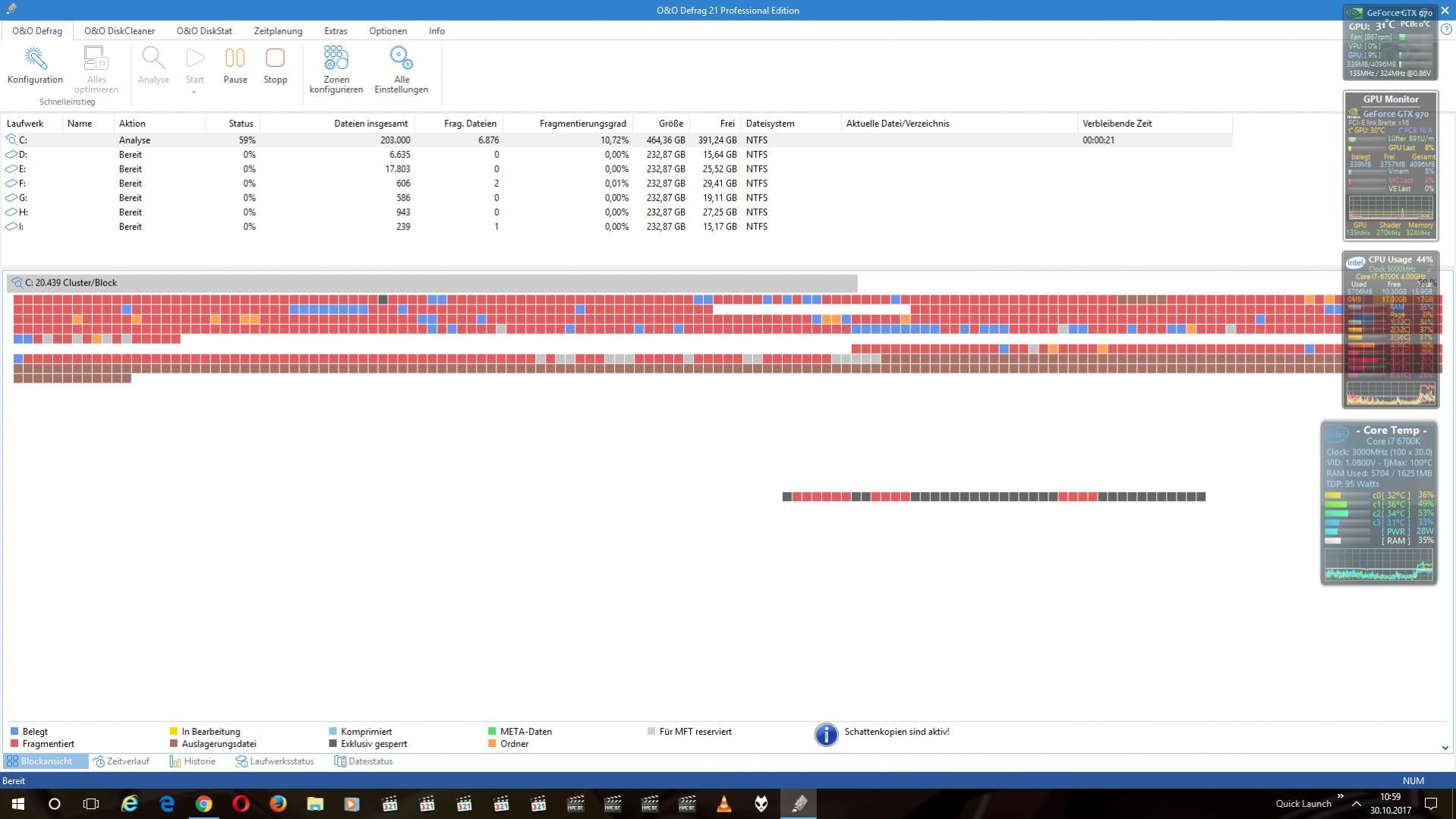Click the help question mark icon
The height and width of the screenshot is (819, 1456).
click(x=1445, y=30)
